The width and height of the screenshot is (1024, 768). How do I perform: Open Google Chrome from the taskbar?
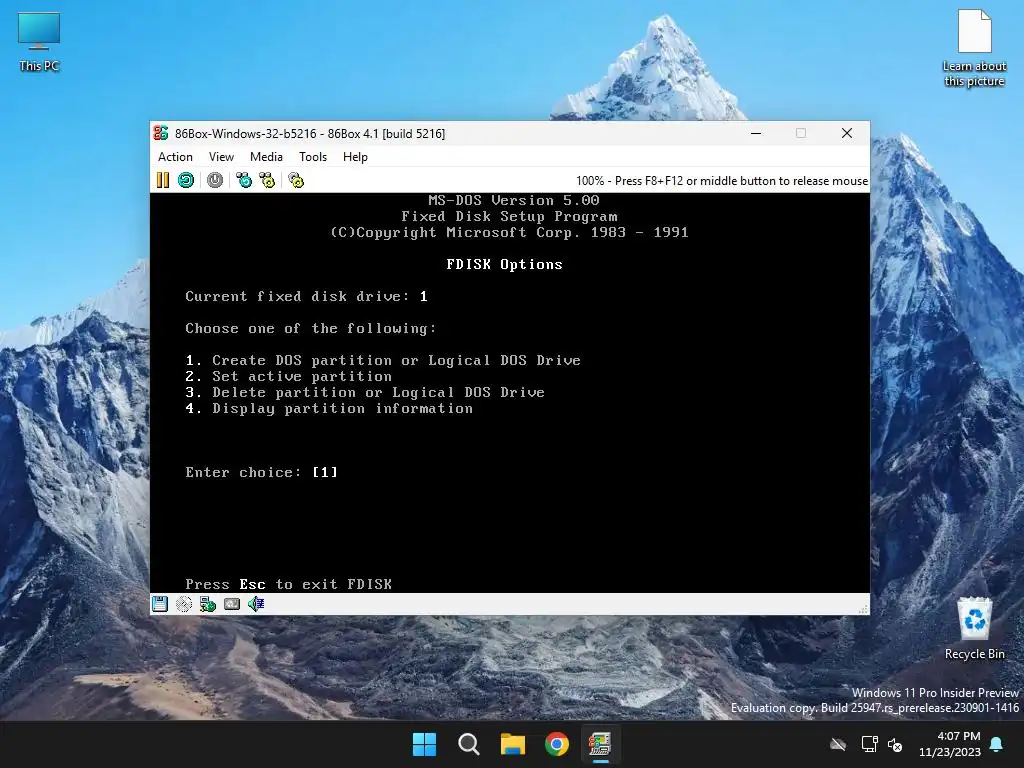557,744
